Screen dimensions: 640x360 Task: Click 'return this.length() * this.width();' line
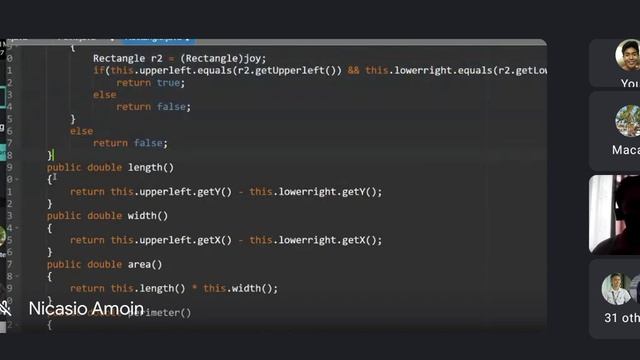(x=174, y=289)
